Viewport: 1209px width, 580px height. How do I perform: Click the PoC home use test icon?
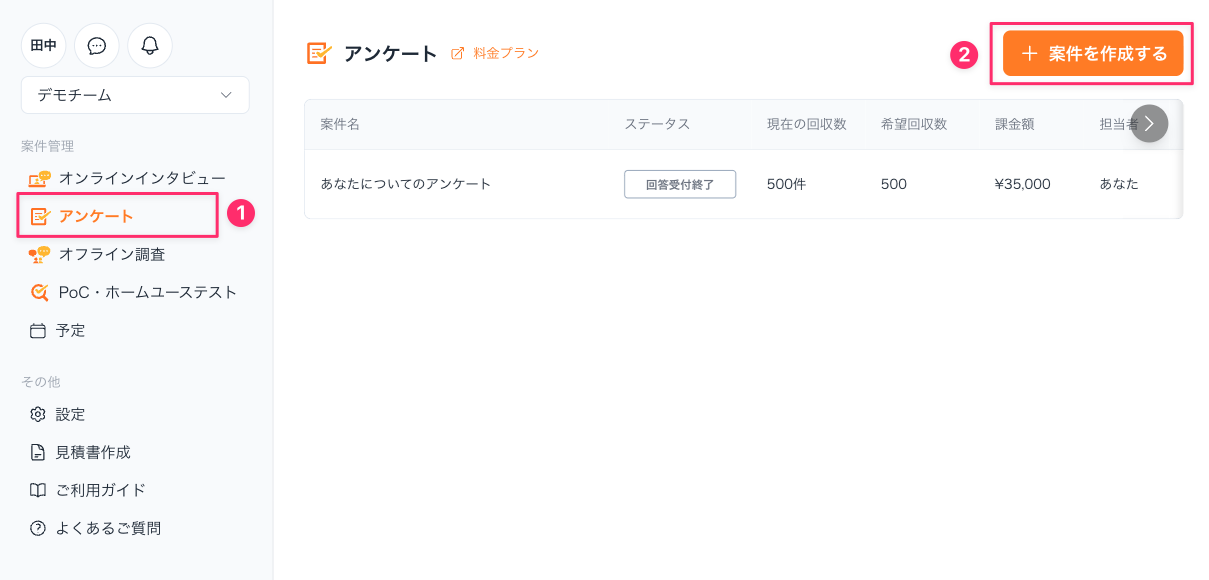[x=39, y=292]
